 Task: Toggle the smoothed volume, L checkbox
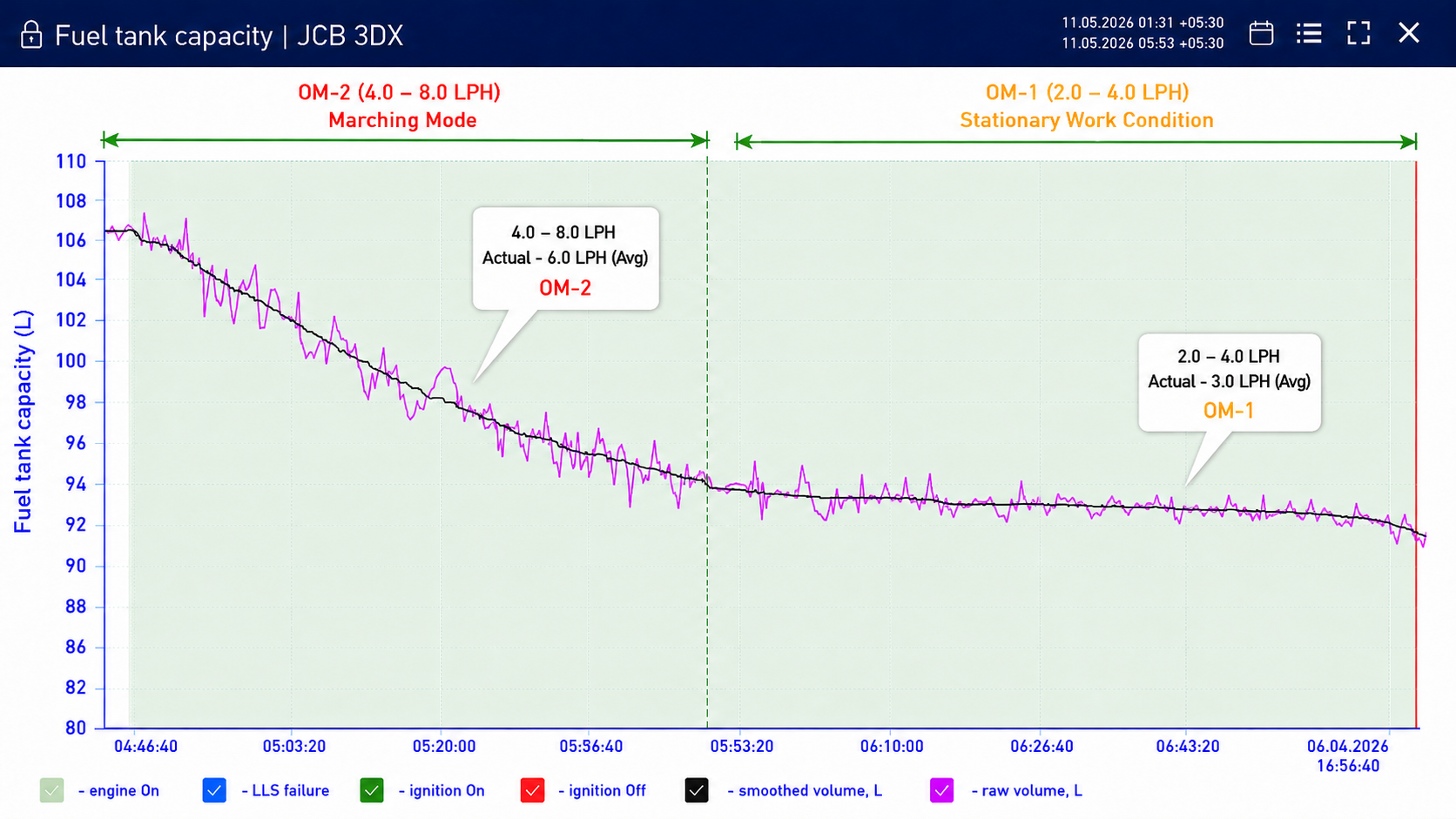tap(697, 790)
